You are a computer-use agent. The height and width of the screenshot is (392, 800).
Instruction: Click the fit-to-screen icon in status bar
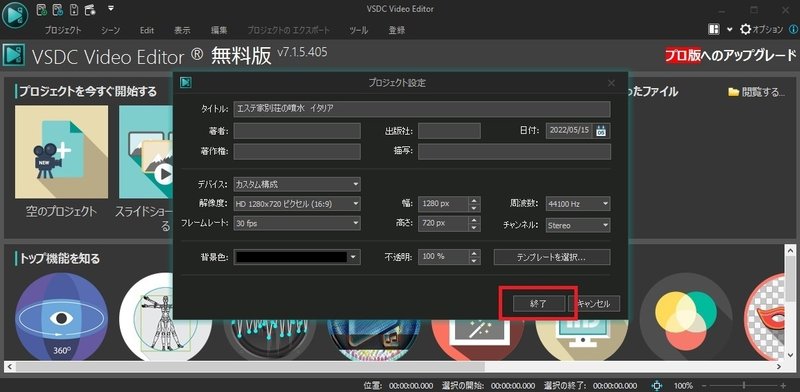[658, 386]
